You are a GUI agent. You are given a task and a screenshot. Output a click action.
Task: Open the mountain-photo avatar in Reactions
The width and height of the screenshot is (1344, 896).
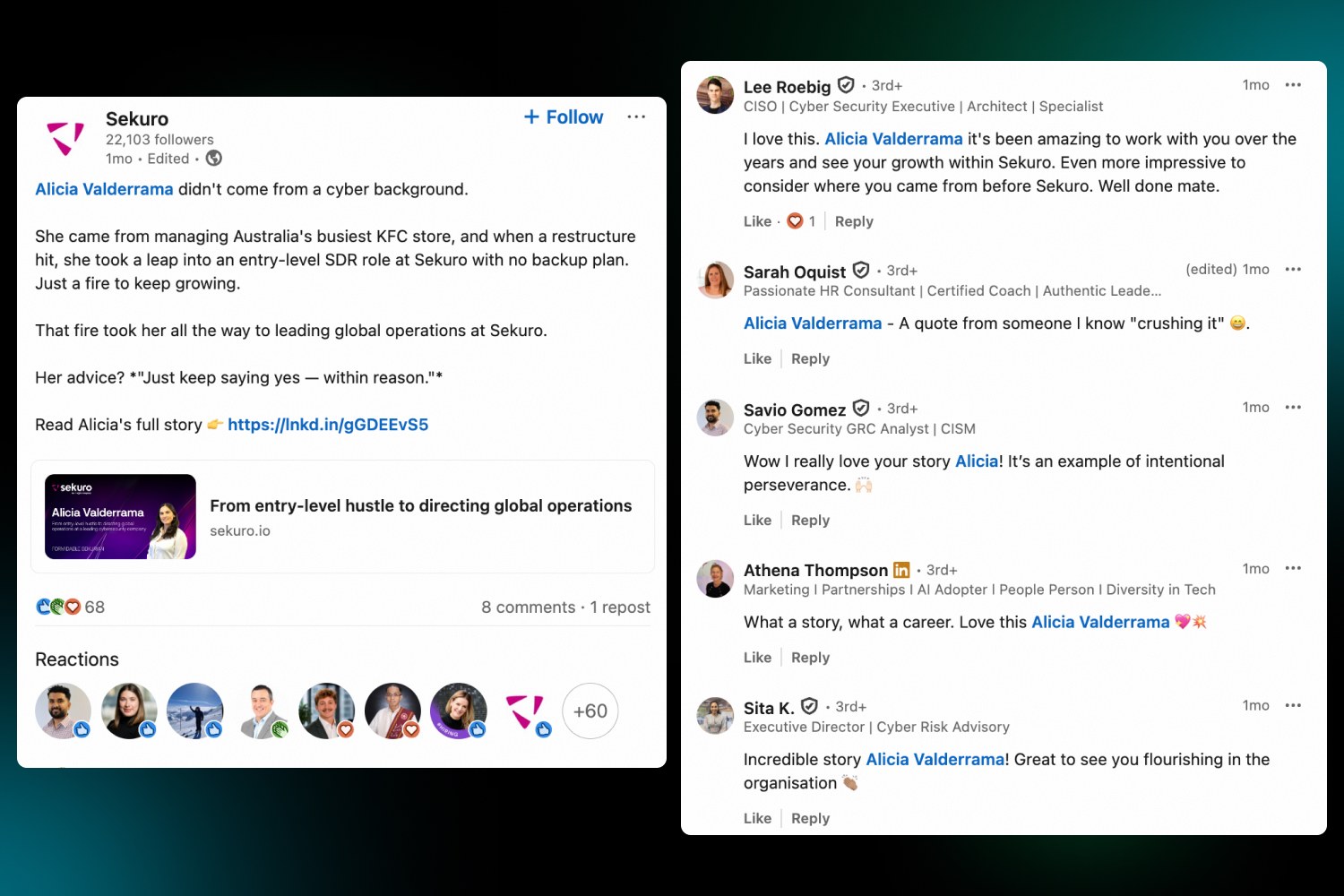[x=195, y=711]
